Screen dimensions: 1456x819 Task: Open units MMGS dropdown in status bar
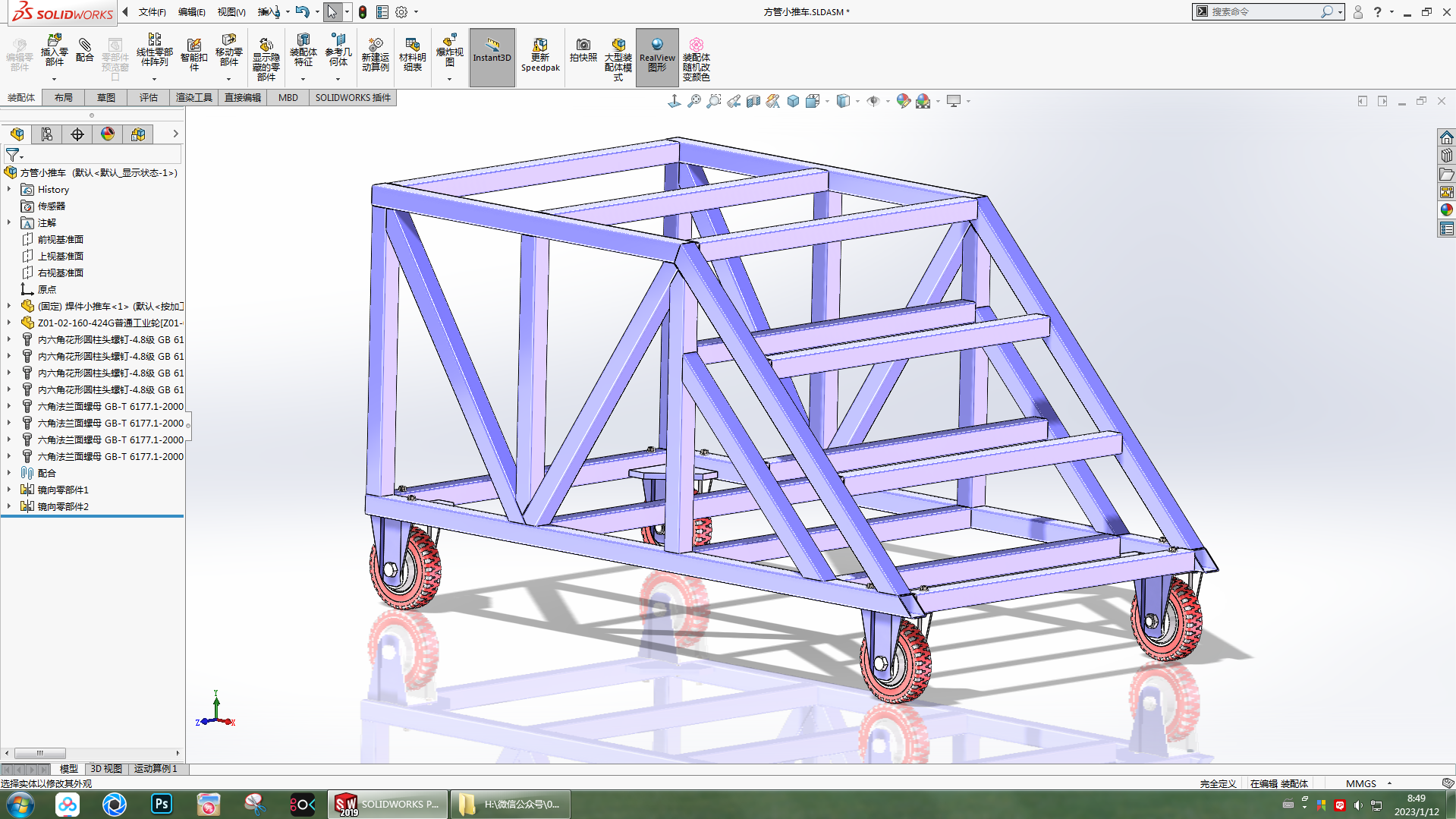pos(1389,783)
